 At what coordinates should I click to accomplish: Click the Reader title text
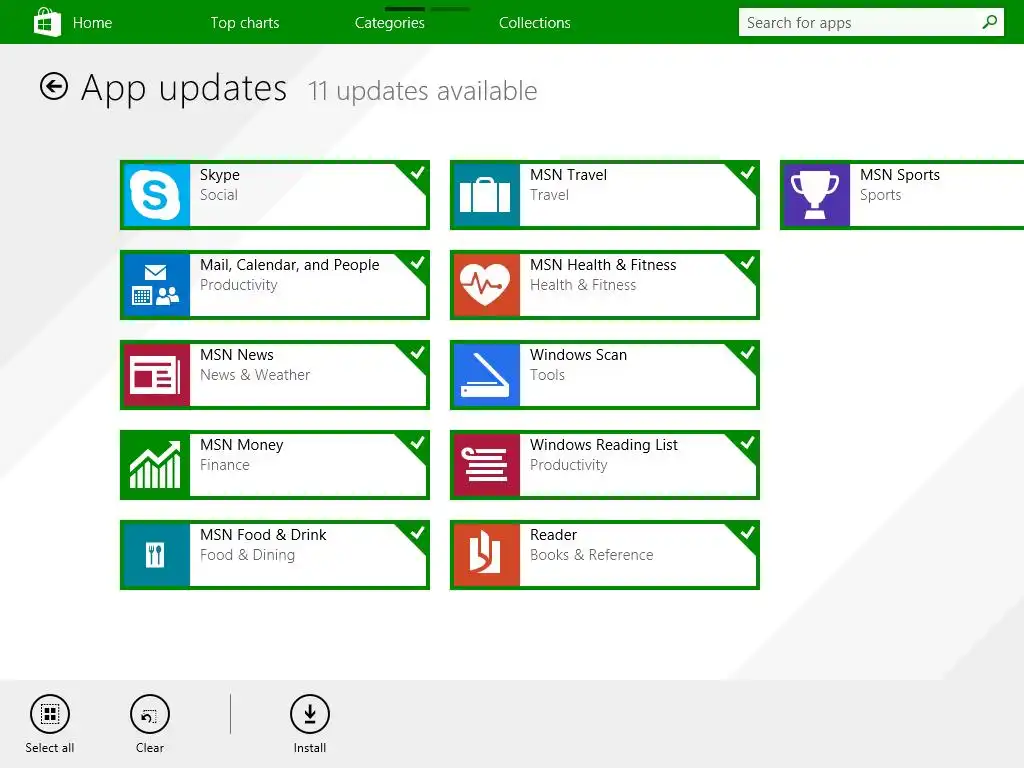(553, 535)
